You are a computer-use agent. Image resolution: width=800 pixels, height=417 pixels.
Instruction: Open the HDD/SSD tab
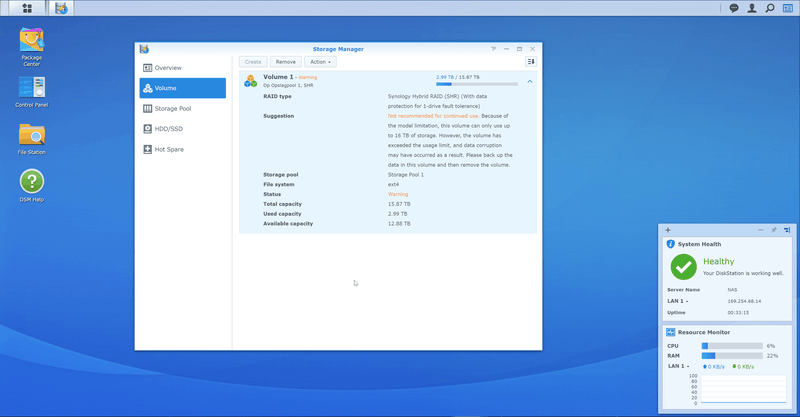coord(183,129)
